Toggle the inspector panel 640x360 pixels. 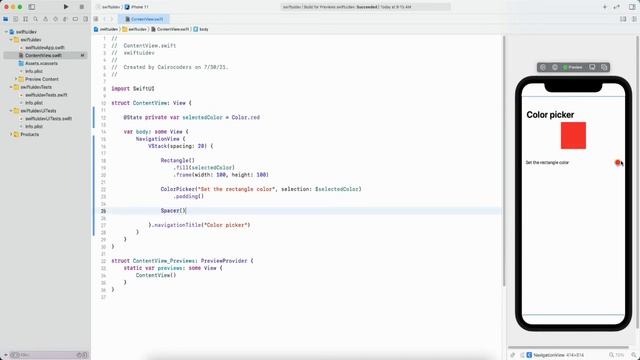point(632,7)
